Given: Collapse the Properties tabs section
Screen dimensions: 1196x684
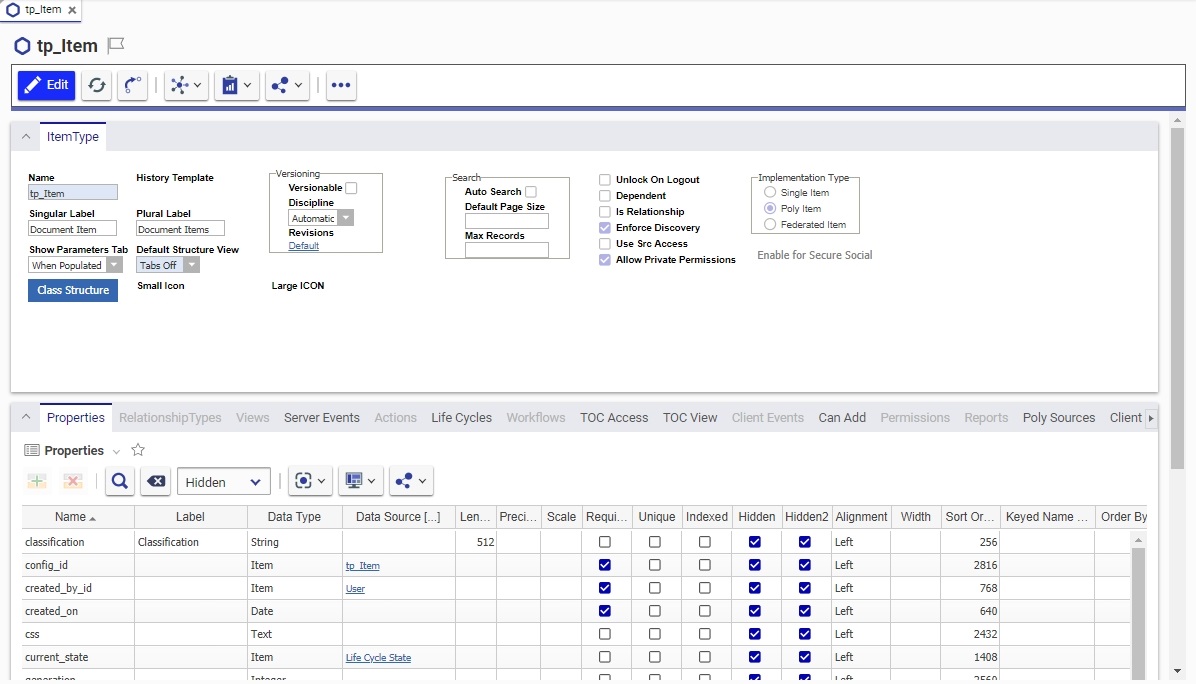Looking at the screenshot, I should pyautogui.click(x=26, y=417).
